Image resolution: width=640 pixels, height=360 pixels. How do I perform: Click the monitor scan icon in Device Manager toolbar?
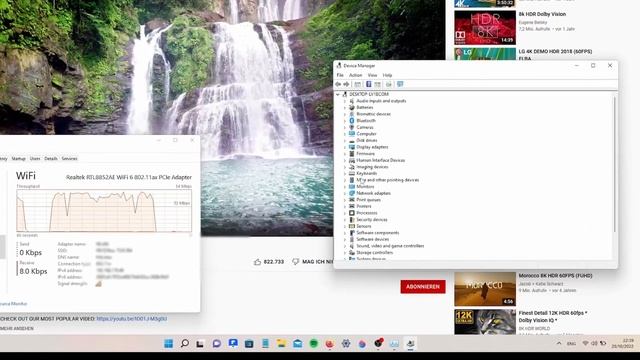click(400, 84)
